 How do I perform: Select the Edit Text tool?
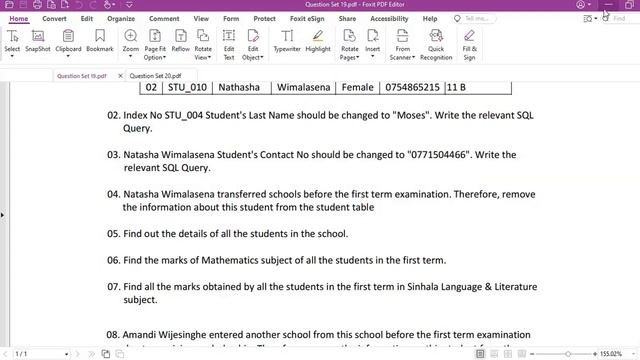point(229,45)
